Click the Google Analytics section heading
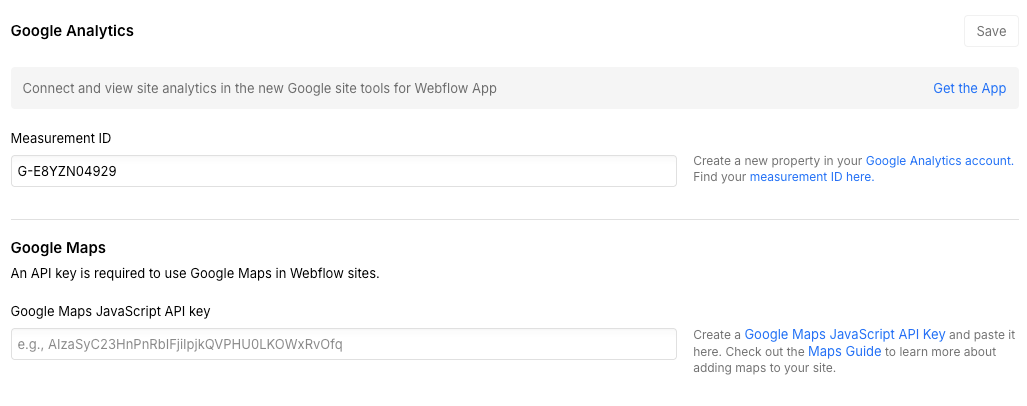 (x=72, y=31)
